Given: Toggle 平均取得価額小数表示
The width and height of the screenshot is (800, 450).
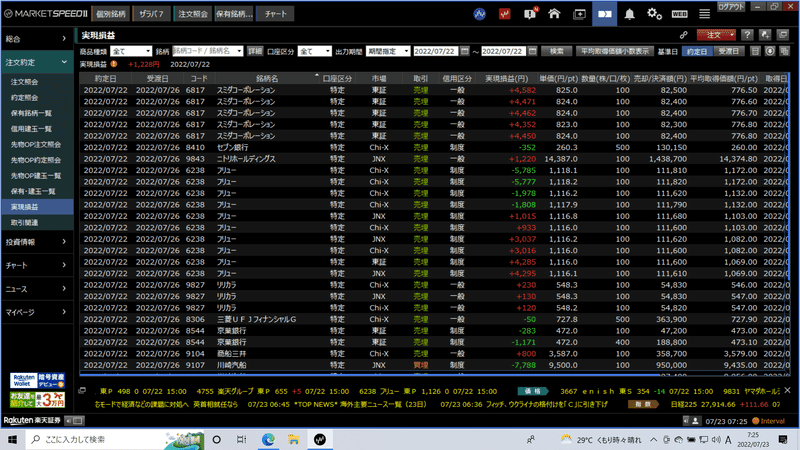Looking at the screenshot, I should [615, 51].
